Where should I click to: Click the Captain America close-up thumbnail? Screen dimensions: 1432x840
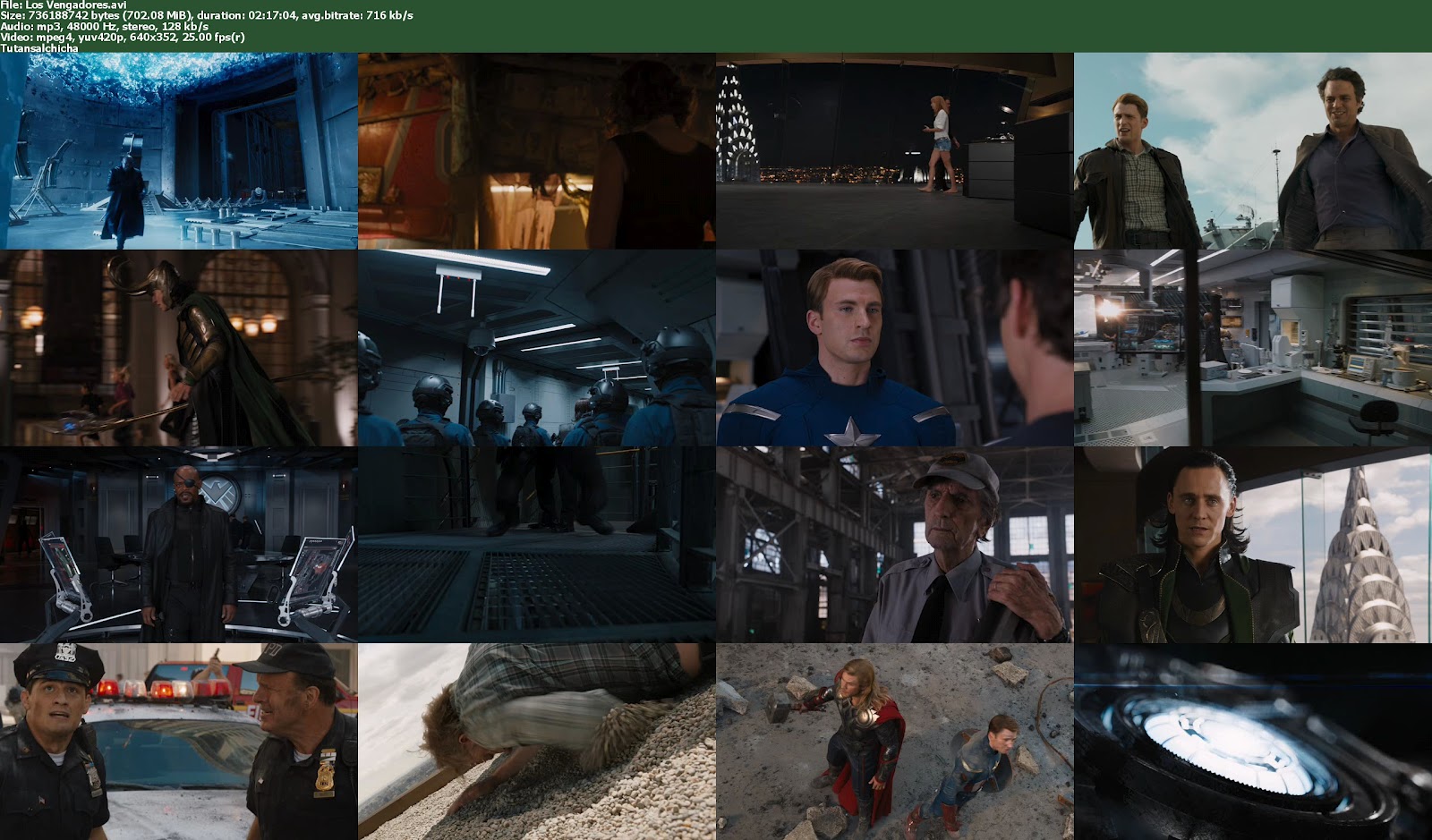(x=895, y=347)
